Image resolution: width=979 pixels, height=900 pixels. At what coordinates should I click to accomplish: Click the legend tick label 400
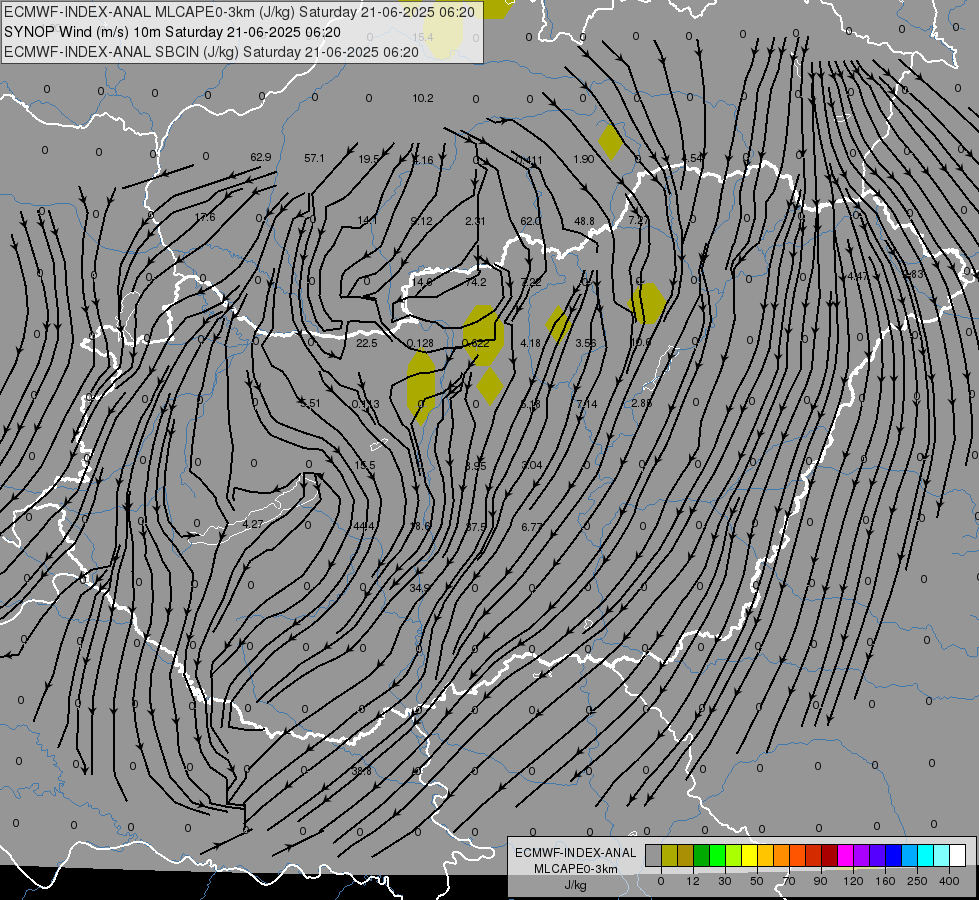(x=949, y=881)
